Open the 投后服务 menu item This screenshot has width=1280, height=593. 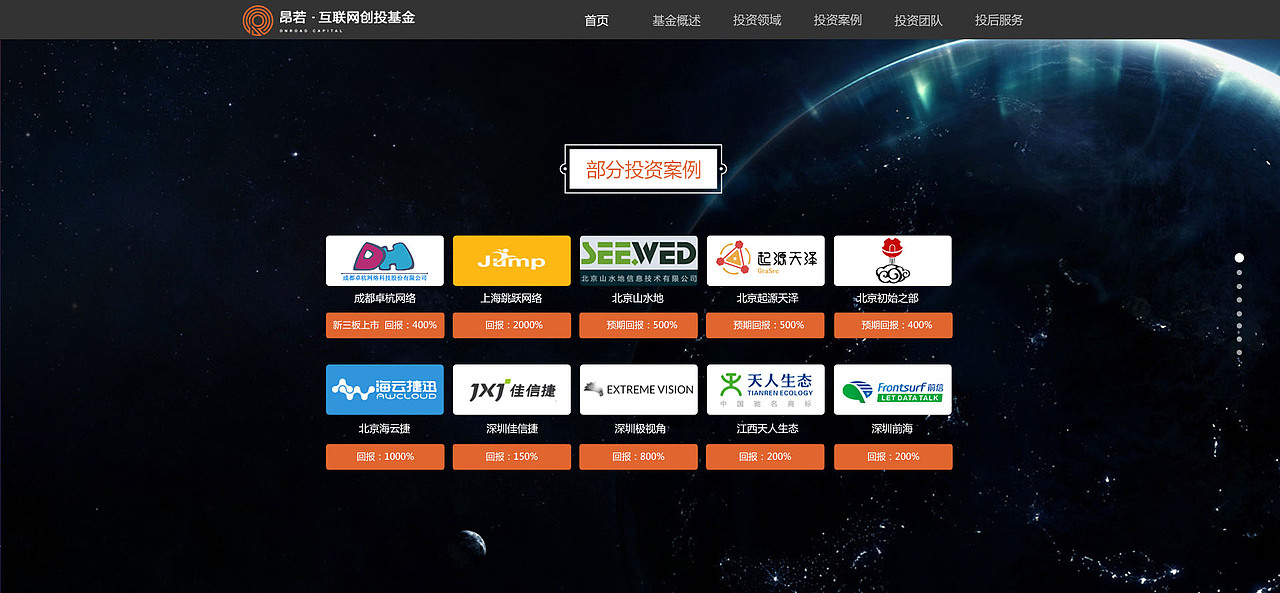point(997,19)
